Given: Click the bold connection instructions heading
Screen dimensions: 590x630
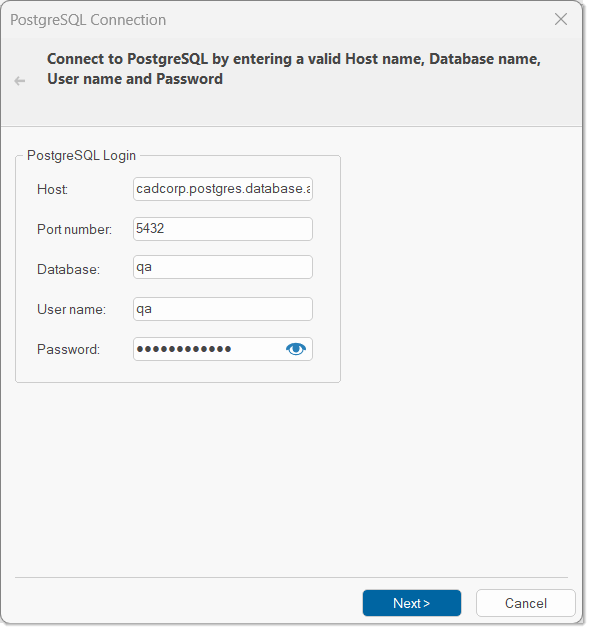Looking at the screenshot, I should [294, 69].
